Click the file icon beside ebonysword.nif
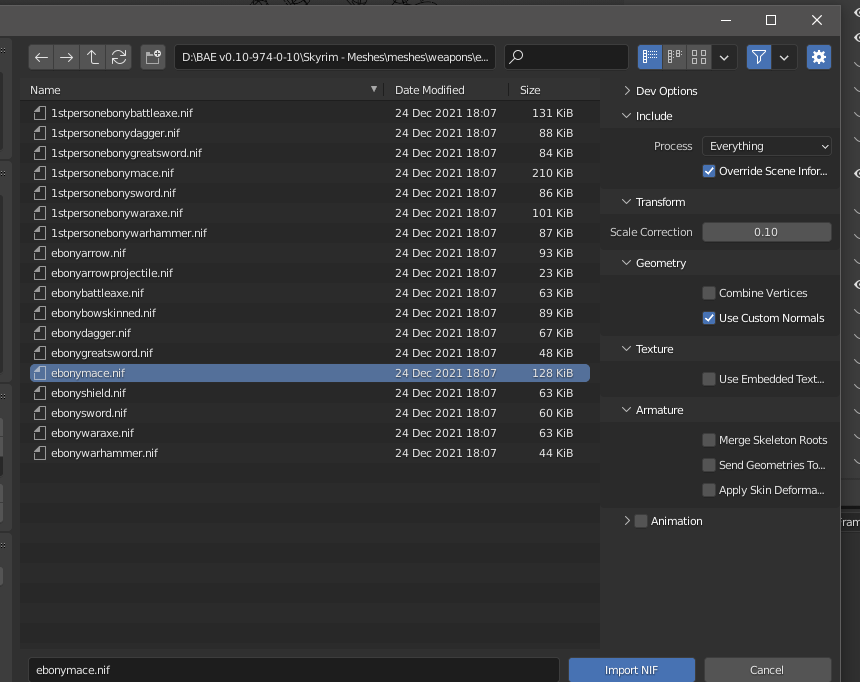Image resolution: width=860 pixels, height=682 pixels. (39, 413)
